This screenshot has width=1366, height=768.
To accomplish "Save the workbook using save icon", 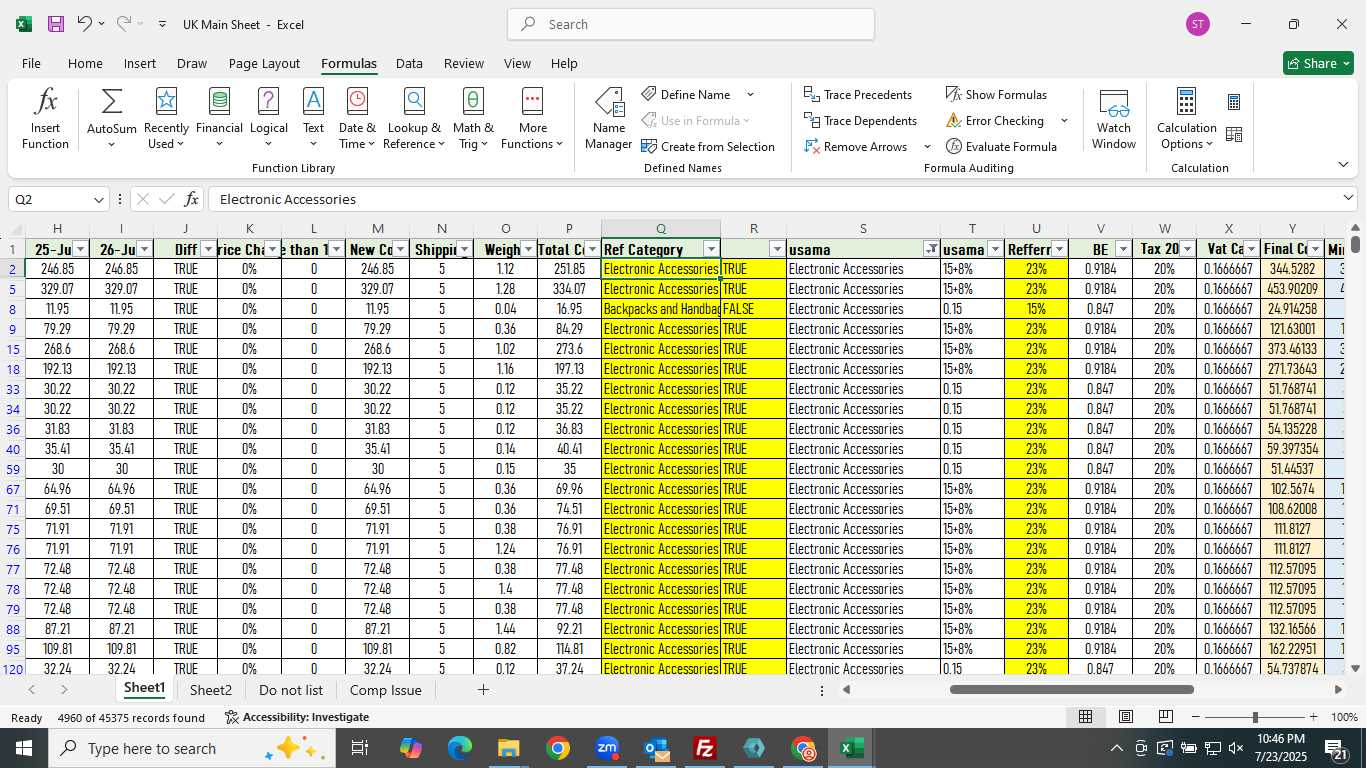I will point(56,24).
